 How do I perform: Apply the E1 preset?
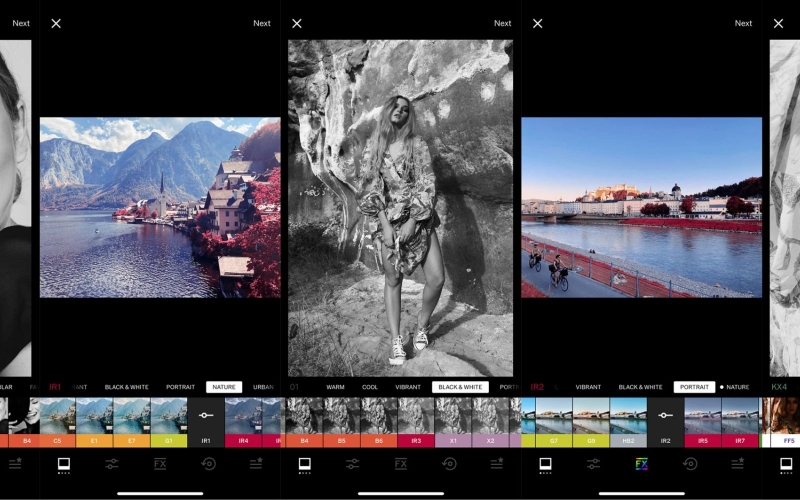coord(94,422)
